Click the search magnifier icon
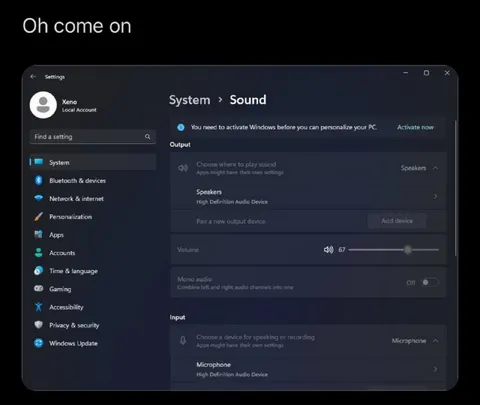 click(x=147, y=137)
